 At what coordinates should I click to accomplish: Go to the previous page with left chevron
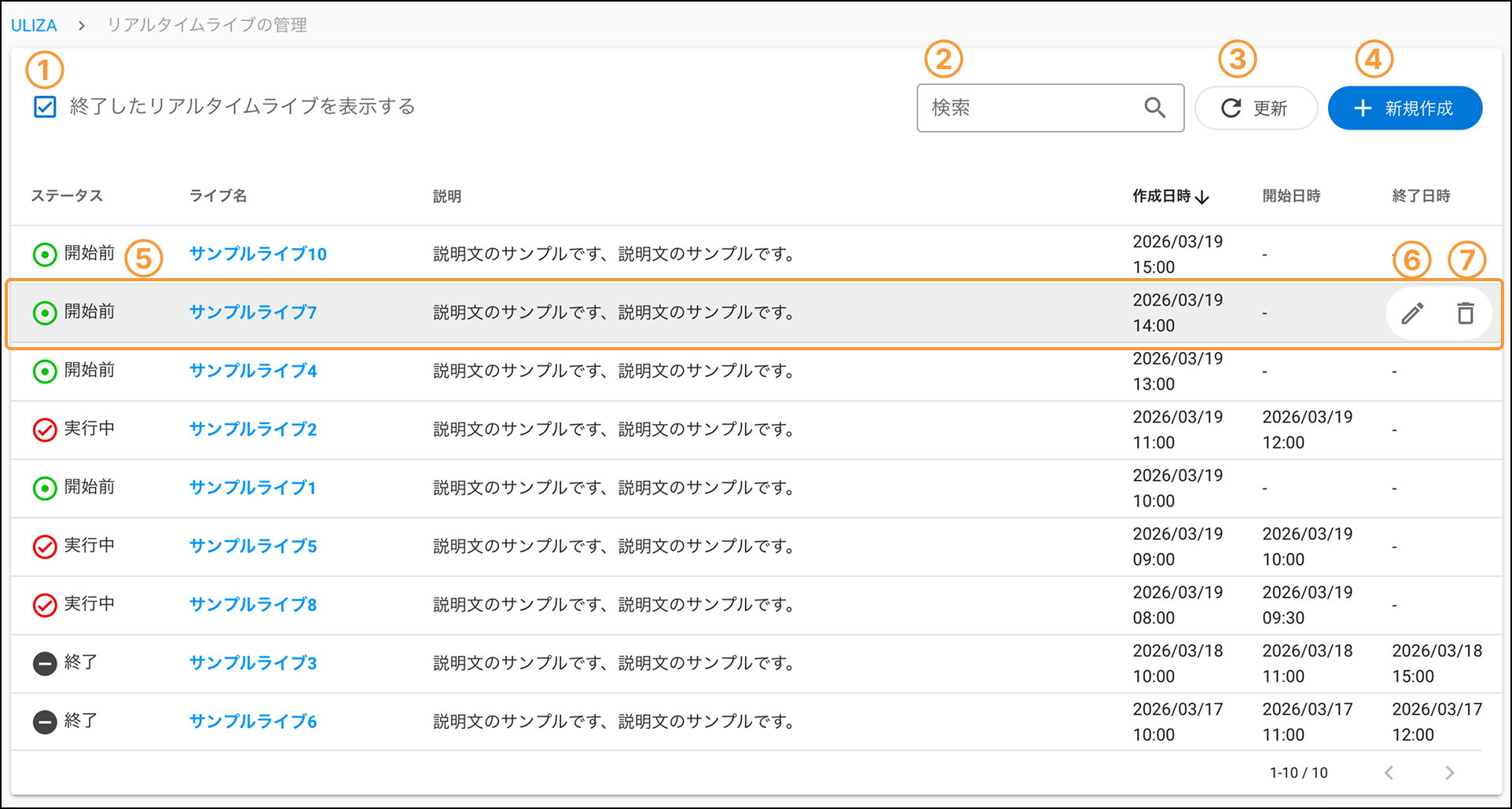[1389, 773]
